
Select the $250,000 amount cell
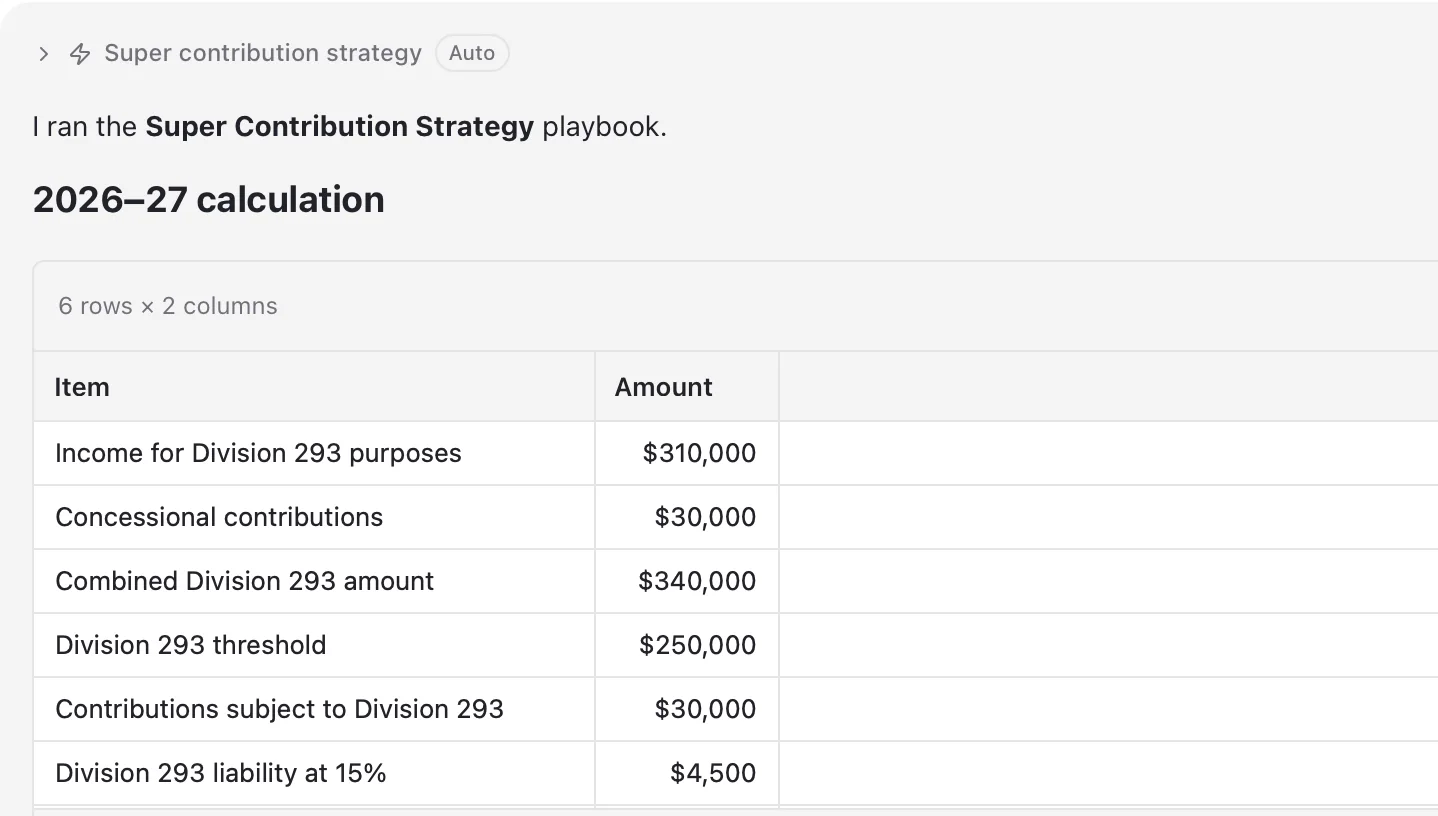687,645
